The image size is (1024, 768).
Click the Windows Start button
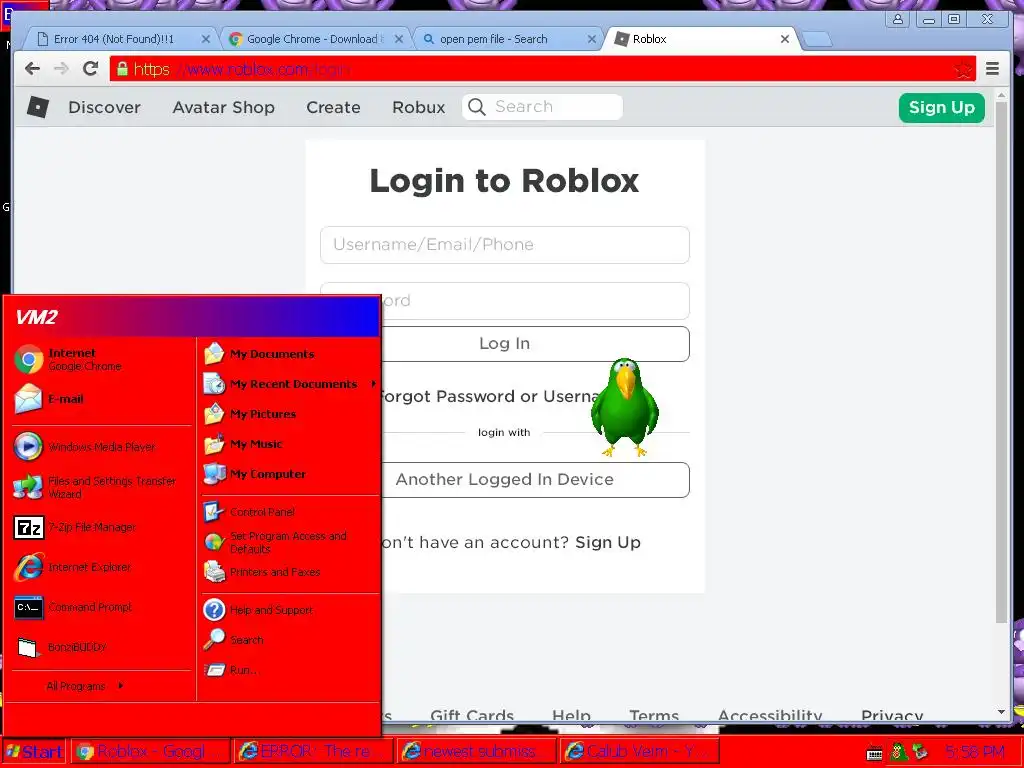pos(35,752)
